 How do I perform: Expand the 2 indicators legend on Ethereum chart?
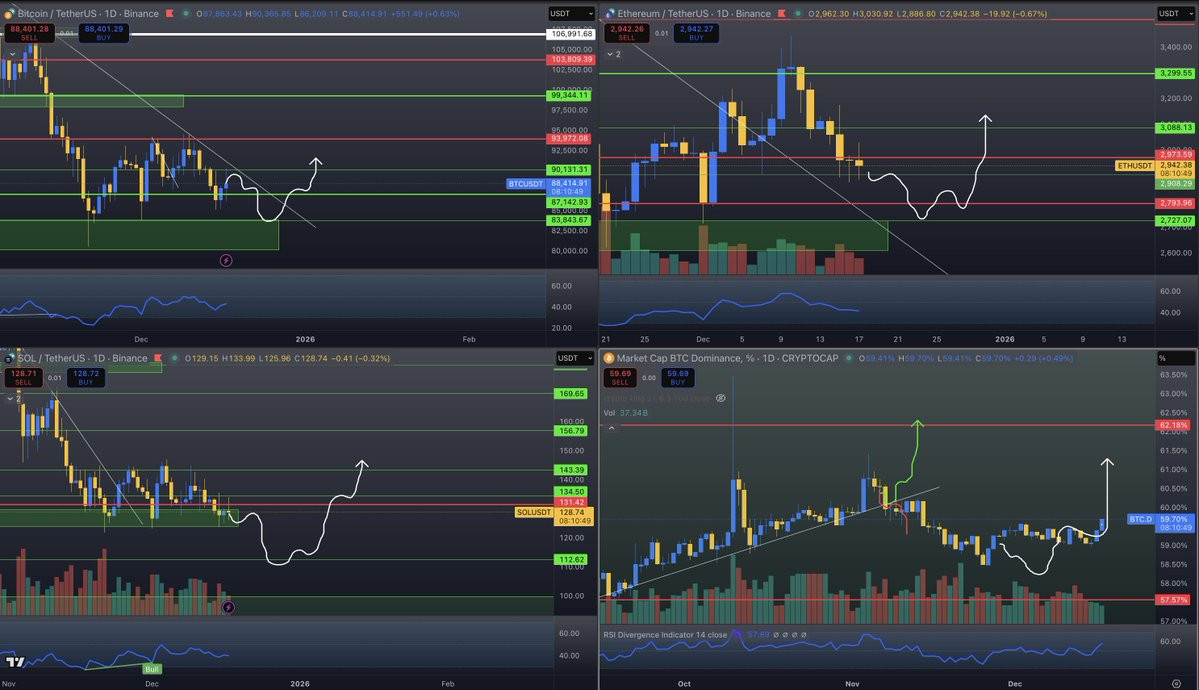click(613, 54)
